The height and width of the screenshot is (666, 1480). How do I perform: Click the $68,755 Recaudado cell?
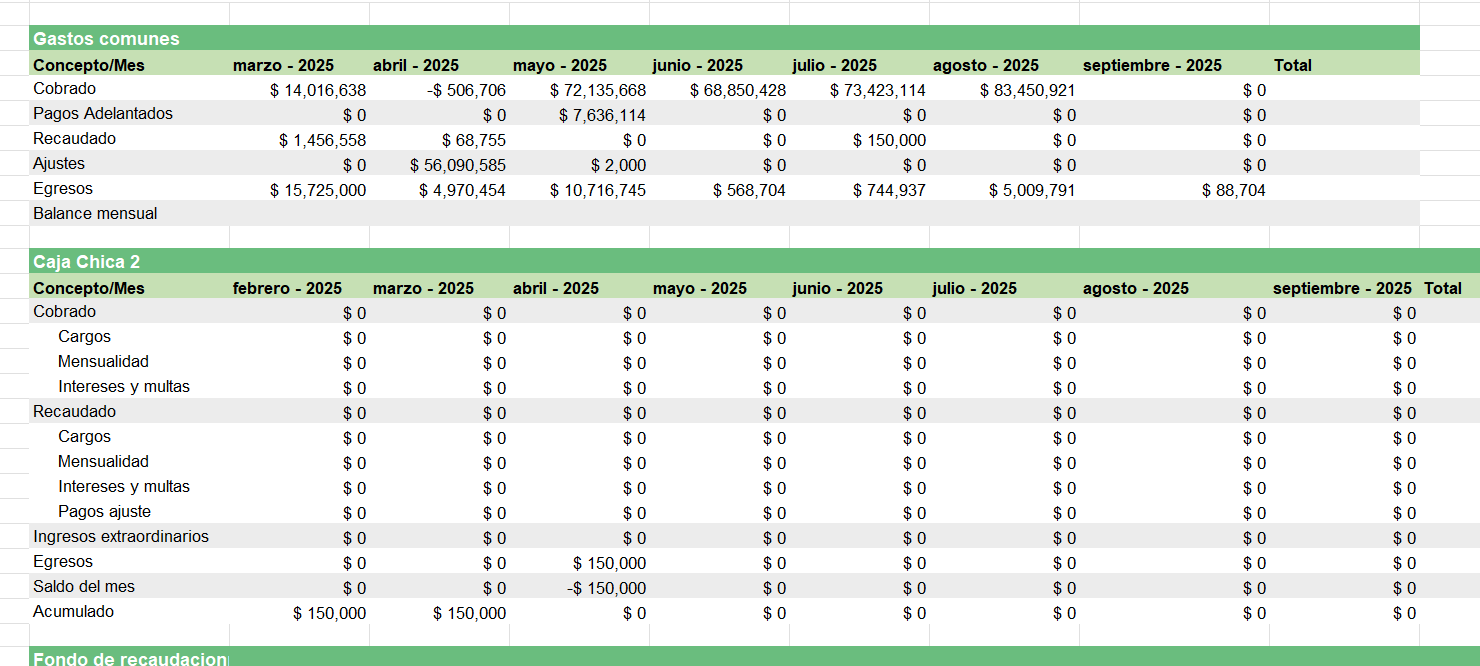coord(474,140)
